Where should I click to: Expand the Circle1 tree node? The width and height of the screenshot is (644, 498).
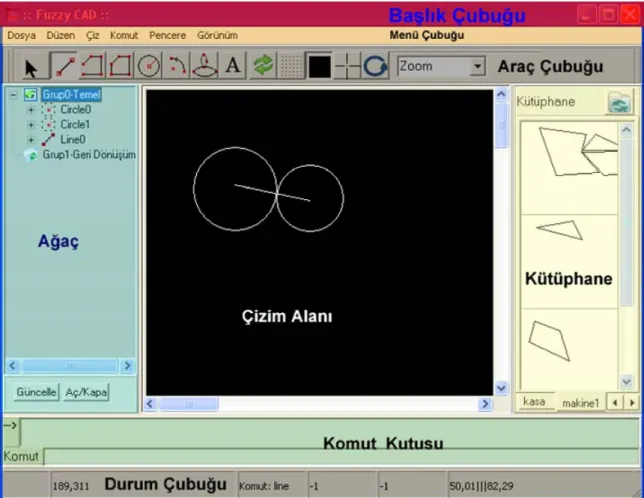(x=30, y=125)
